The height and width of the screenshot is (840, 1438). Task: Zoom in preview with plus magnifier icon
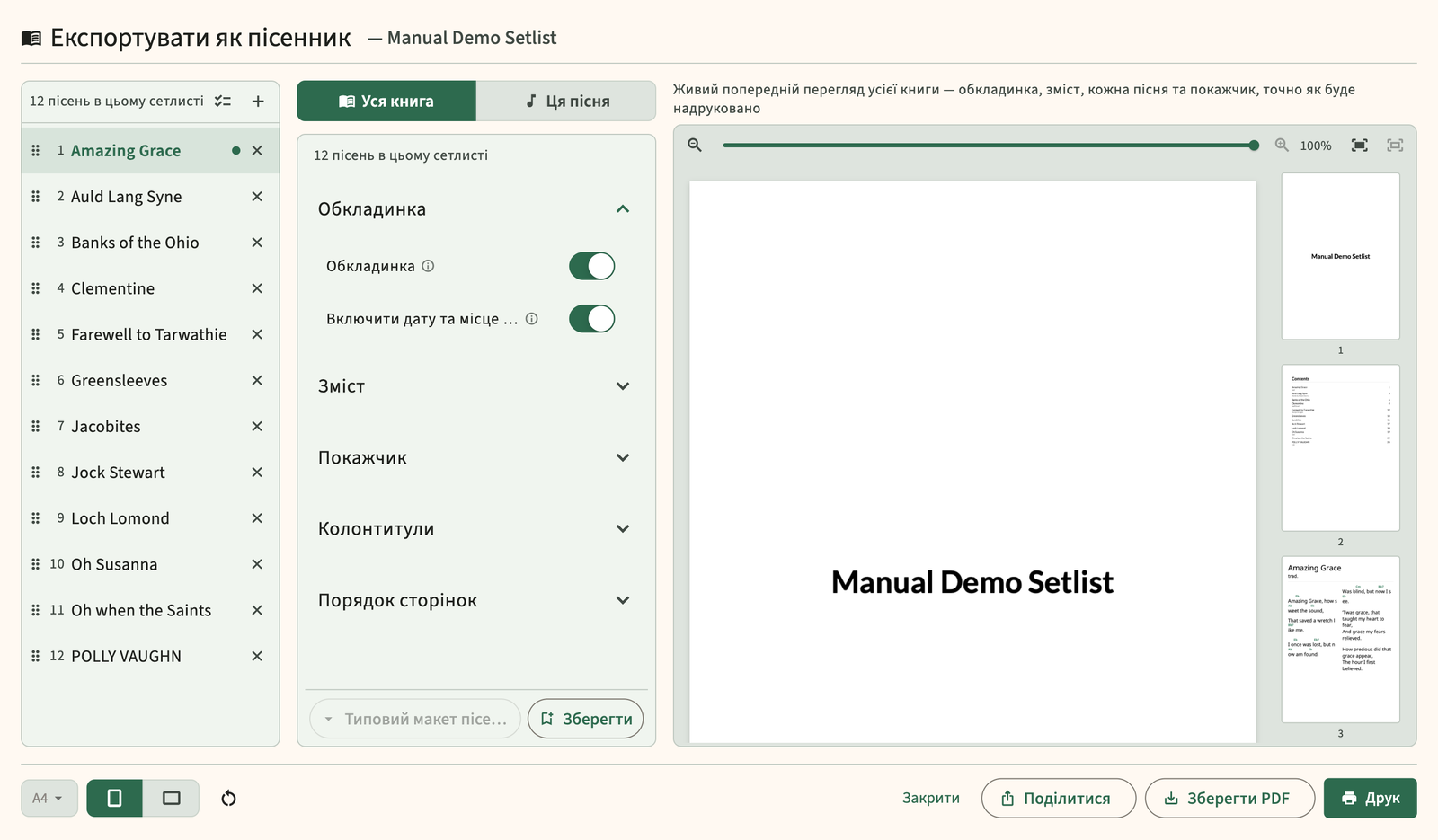click(x=1282, y=145)
